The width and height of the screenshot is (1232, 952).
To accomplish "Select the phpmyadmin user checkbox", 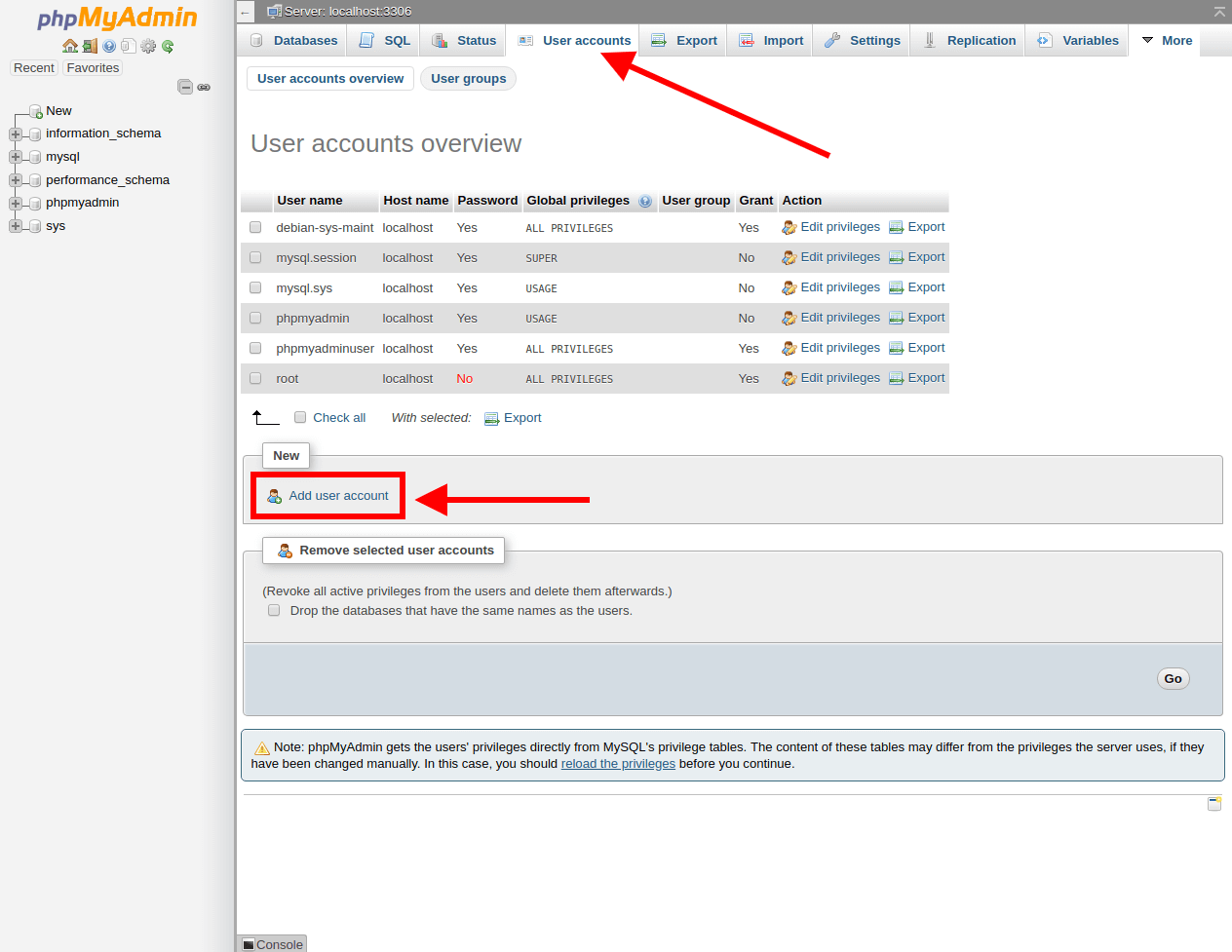I will pos(255,318).
